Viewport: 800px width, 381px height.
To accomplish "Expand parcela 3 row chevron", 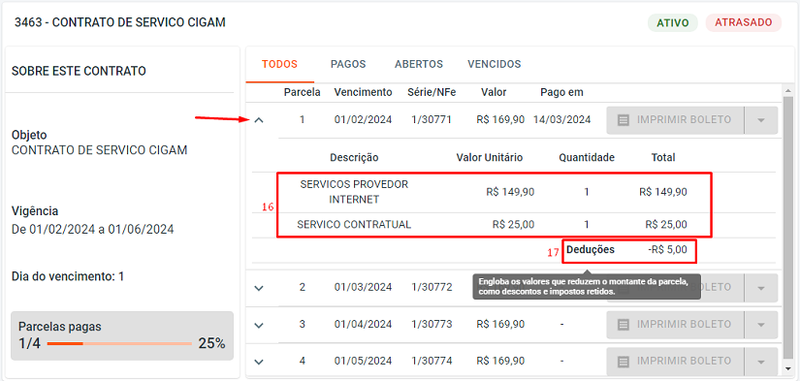I will (x=259, y=325).
